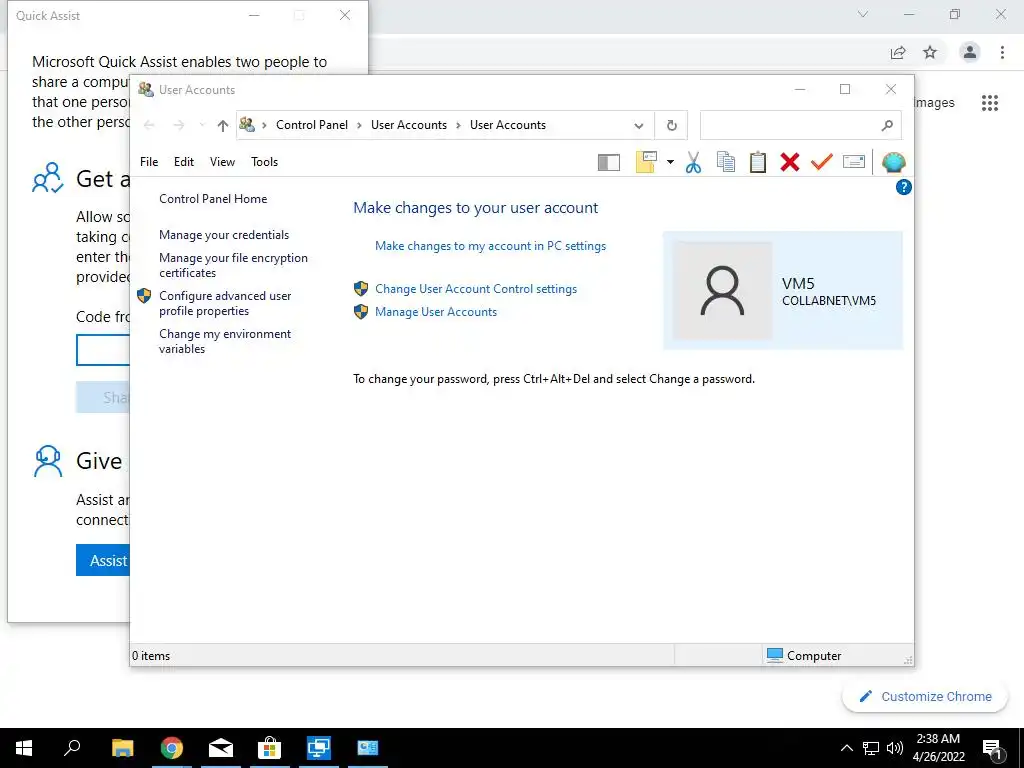Image resolution: width=1024 pixels, height=768 pixels.
Task: Open Change User Account Control settings
Action: point(476,289)
